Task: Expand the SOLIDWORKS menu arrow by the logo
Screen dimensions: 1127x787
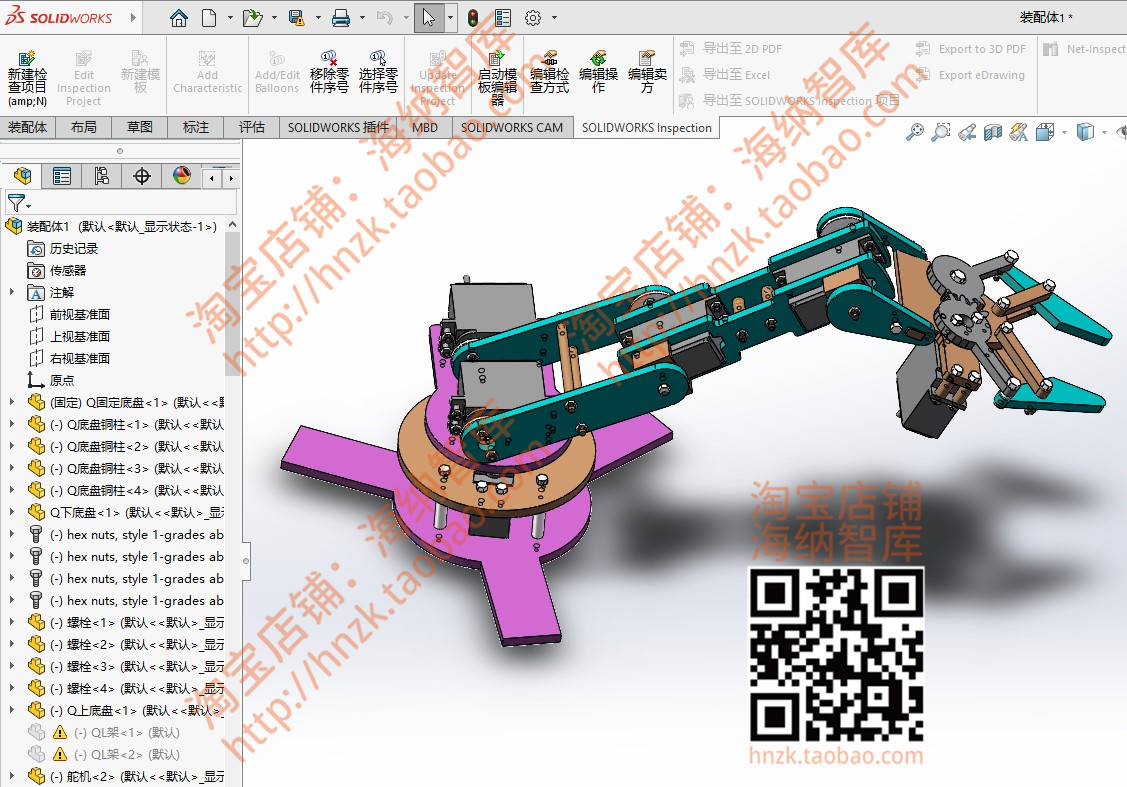Action: (x=134, y=17)
